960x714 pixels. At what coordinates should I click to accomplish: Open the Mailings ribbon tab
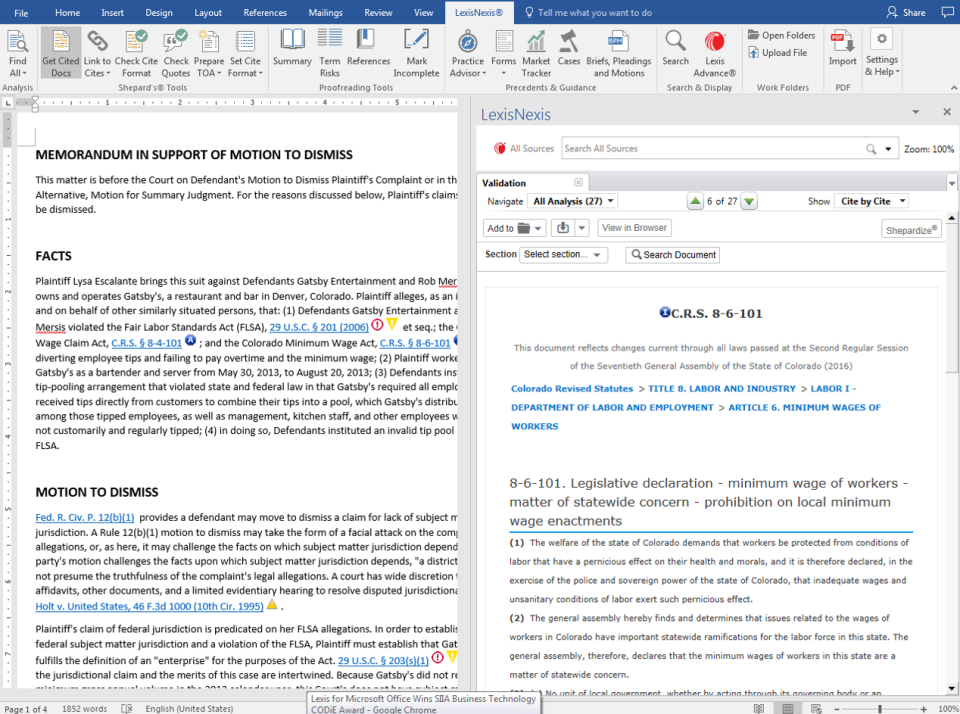click(325, 13)
